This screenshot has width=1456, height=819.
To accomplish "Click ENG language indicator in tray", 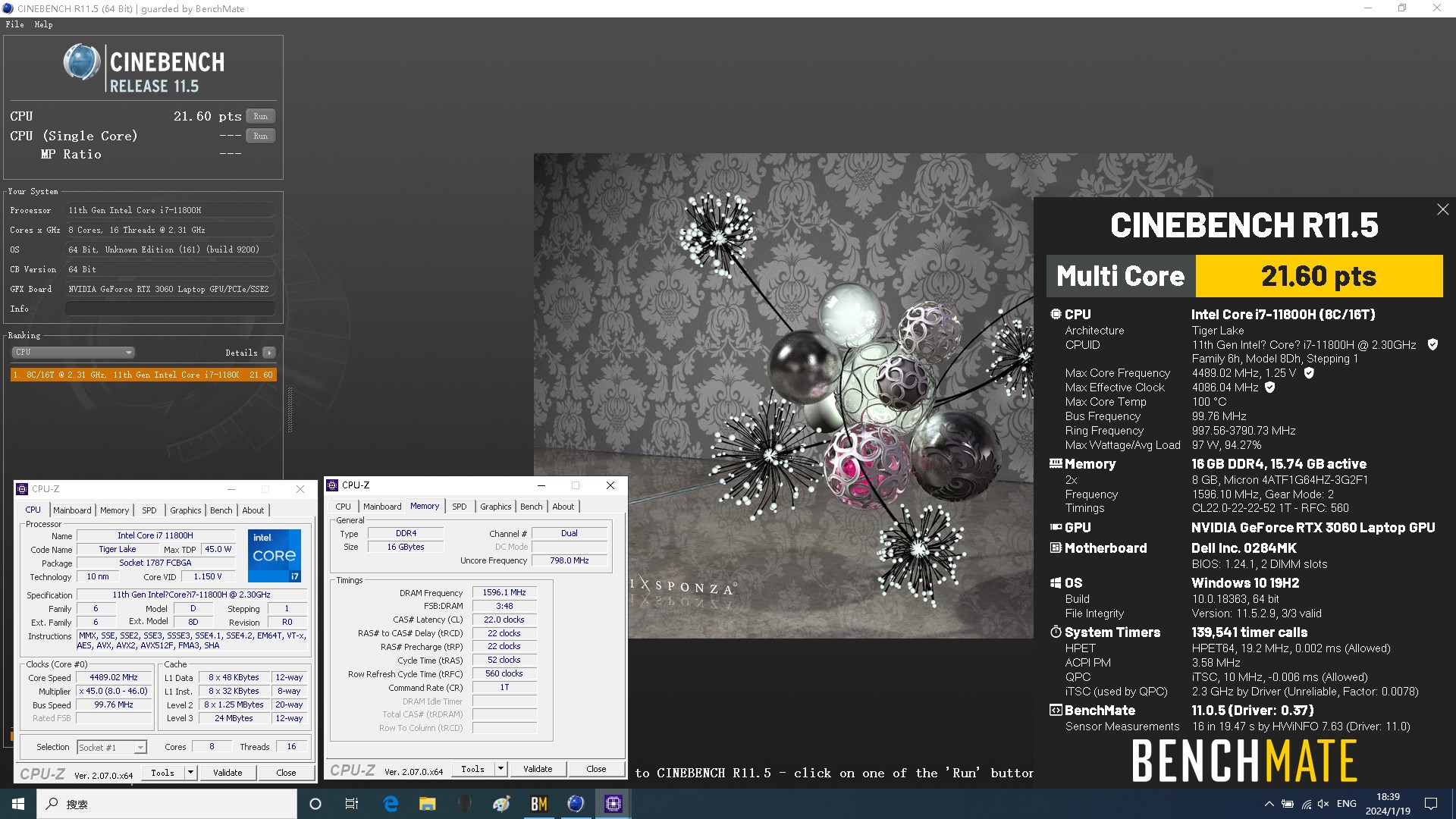I will pyautogui.click(x=1347, y=804).
